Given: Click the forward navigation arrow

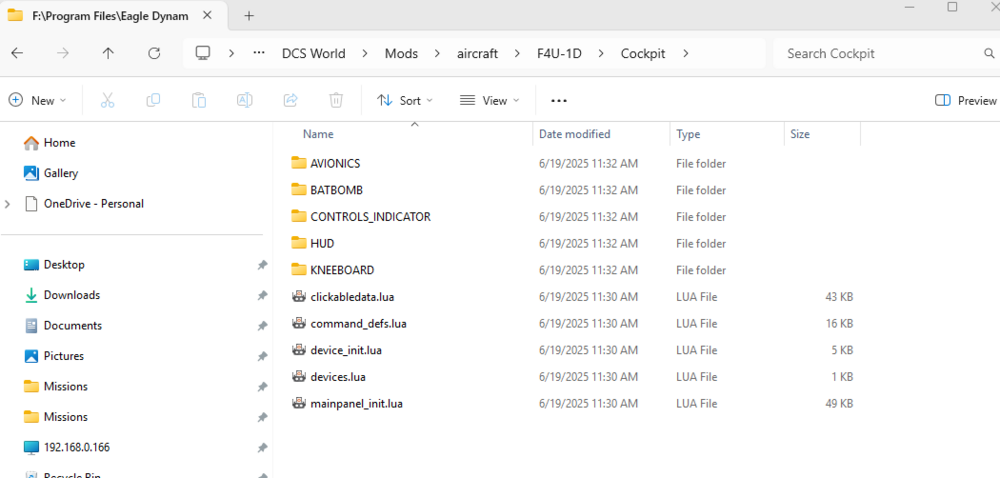Looking at the screenshot, I should point(62,54).
